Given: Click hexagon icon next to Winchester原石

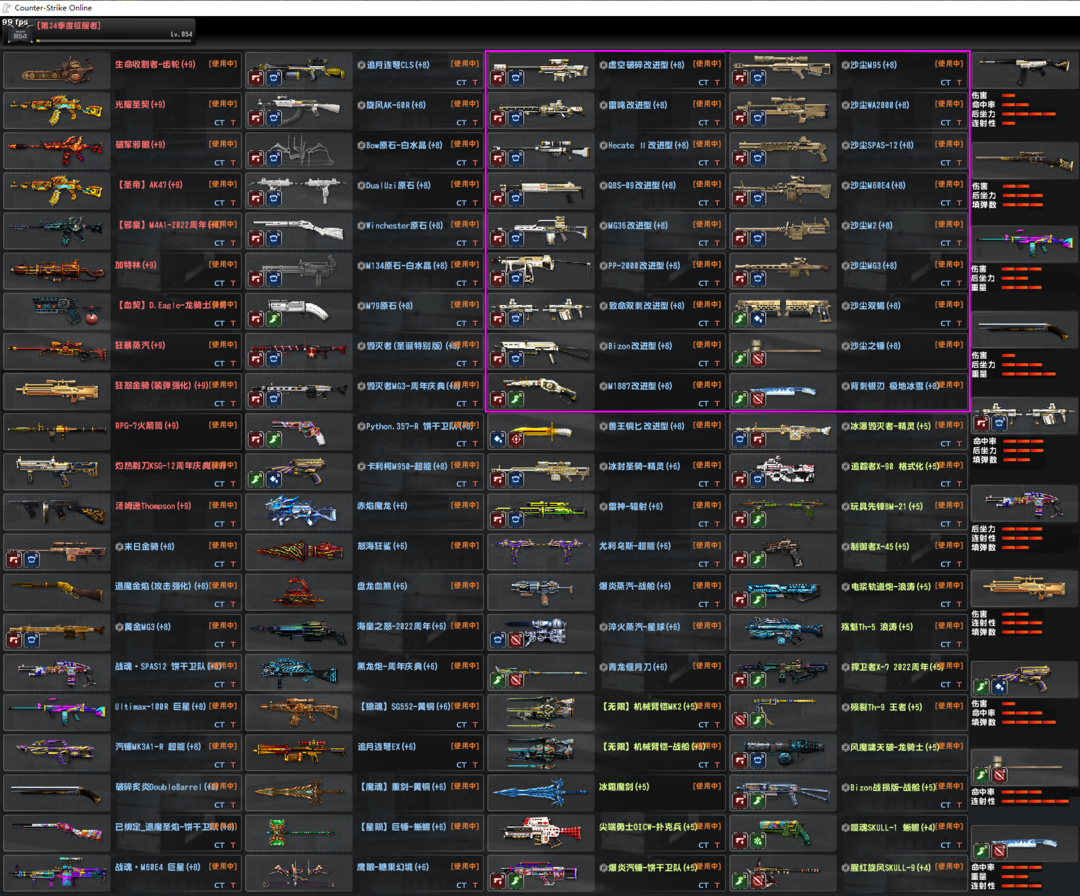Looking at the screenshot, I should coord(361,225).
